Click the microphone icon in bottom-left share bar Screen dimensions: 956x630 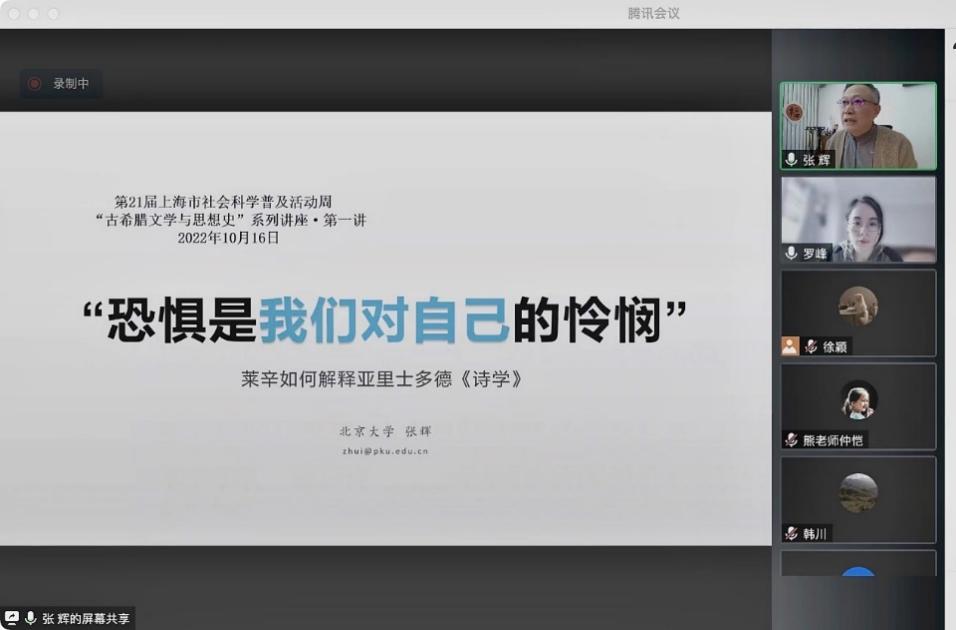pos(31,618)
